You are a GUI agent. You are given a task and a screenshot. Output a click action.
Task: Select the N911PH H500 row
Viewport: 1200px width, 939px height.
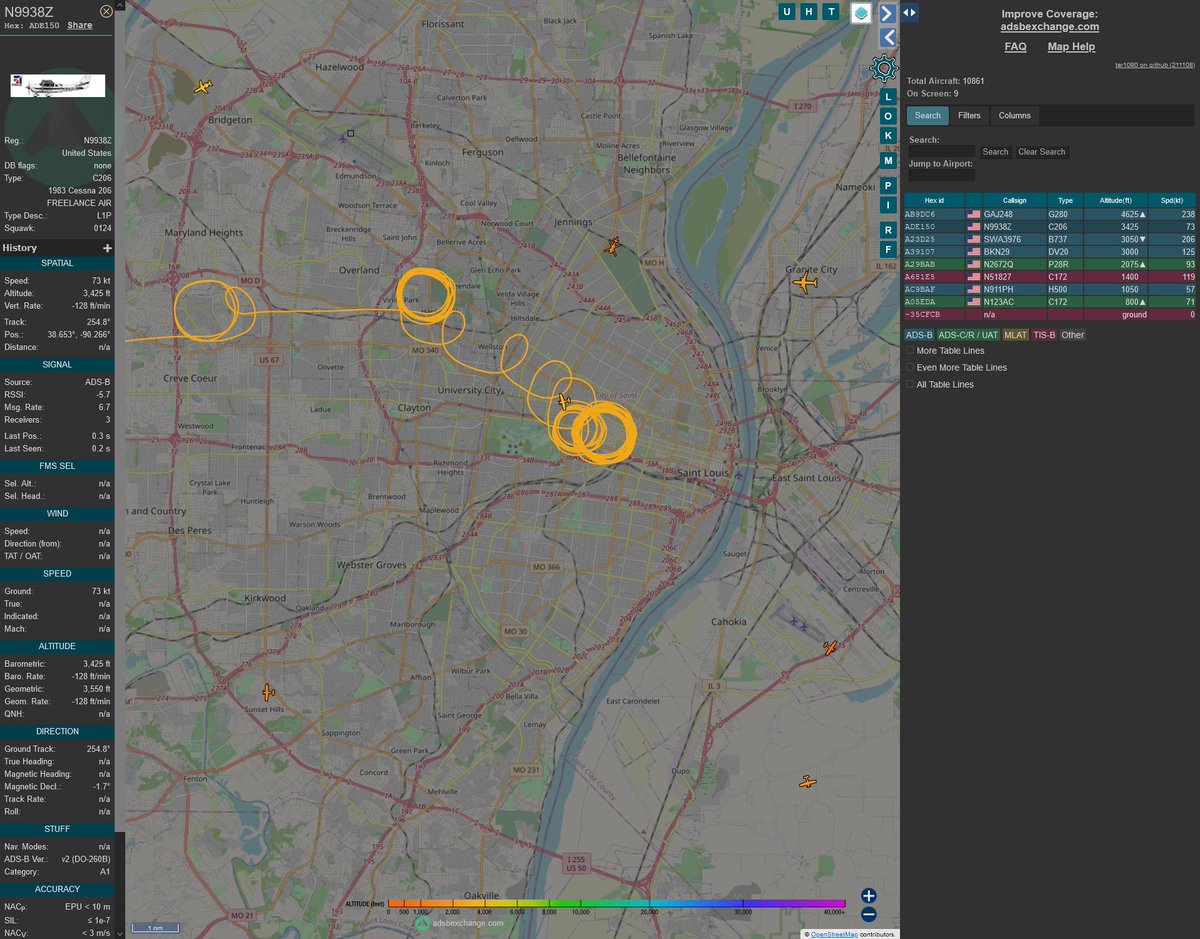pos(1050,289)
